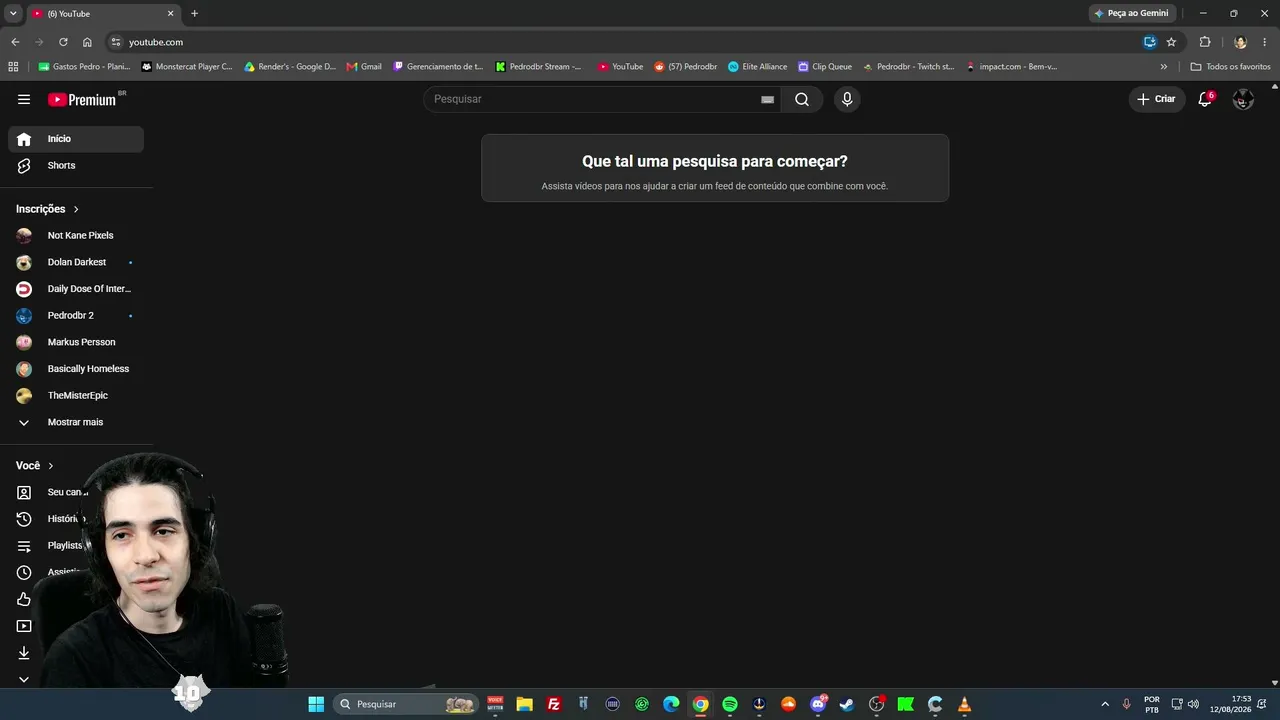Image resolution: width=1280 pixels, height=720 pixels.
Task: Open Playlists via its list icon
Action: [24, 546]
